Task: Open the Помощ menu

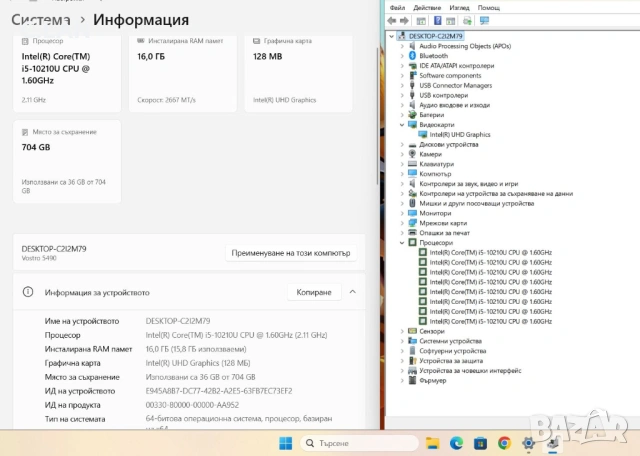Action: click(489, 7)
